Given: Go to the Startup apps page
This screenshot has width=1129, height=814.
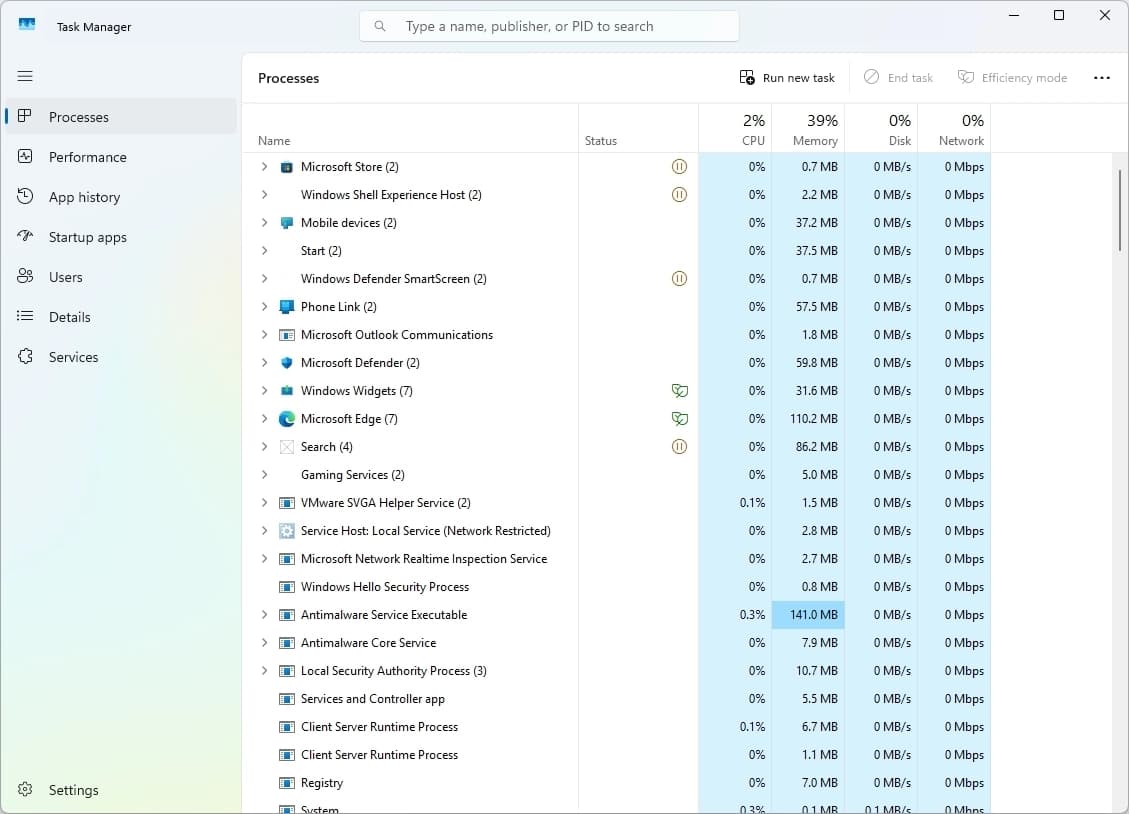Looking at the screenshot, I should pyautogui.click(x=121, y=237).
